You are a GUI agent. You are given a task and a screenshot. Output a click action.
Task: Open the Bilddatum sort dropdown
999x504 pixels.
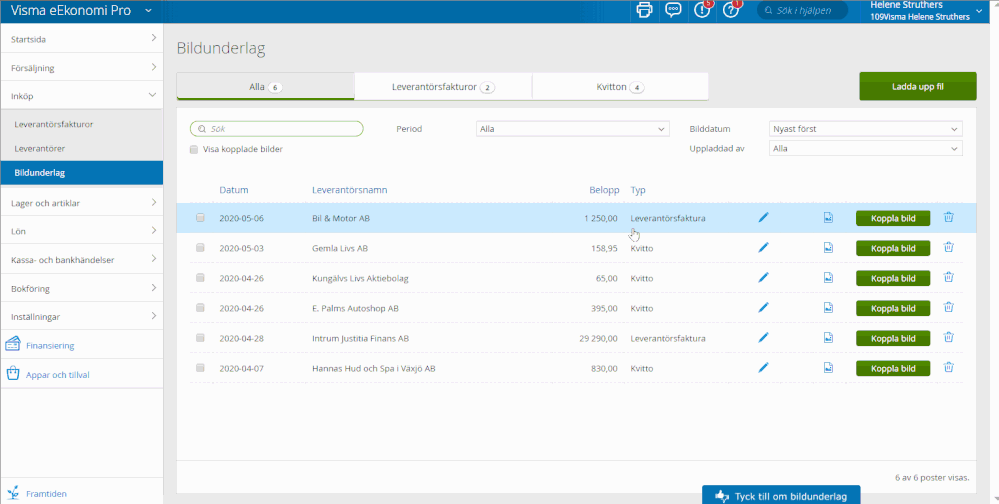pyautogui.click(x=865, y=129)
